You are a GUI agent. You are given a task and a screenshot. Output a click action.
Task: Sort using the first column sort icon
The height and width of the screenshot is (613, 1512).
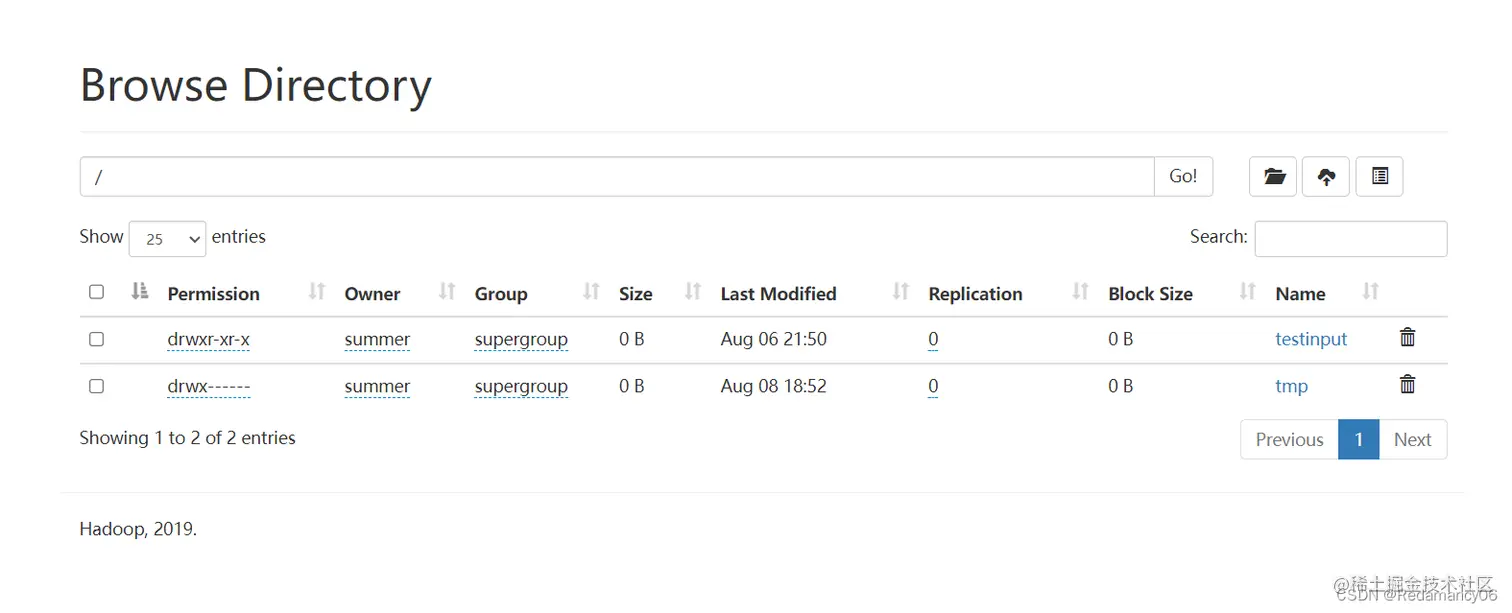point(140,291)
